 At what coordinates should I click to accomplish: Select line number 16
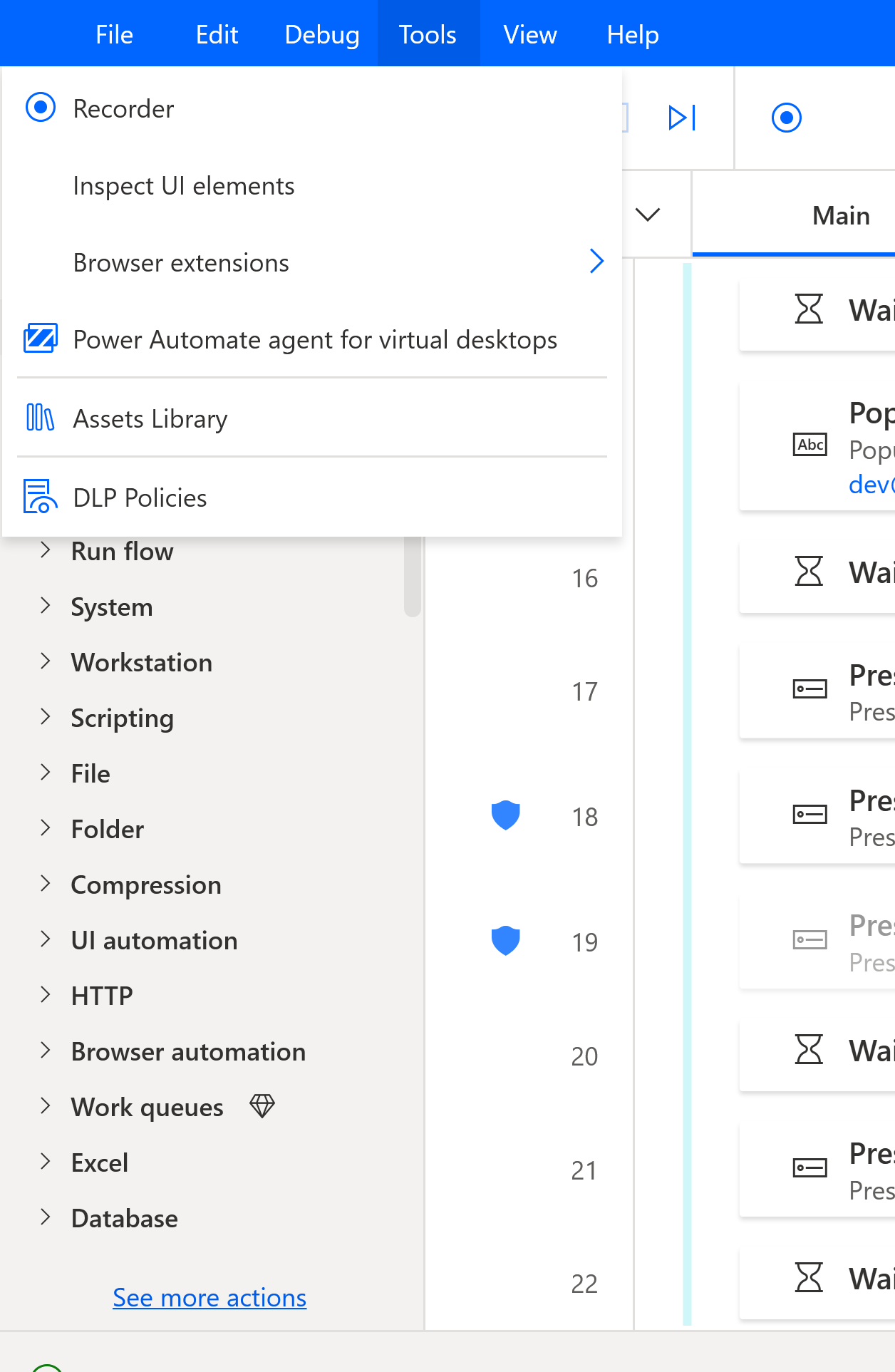(584, 578)
